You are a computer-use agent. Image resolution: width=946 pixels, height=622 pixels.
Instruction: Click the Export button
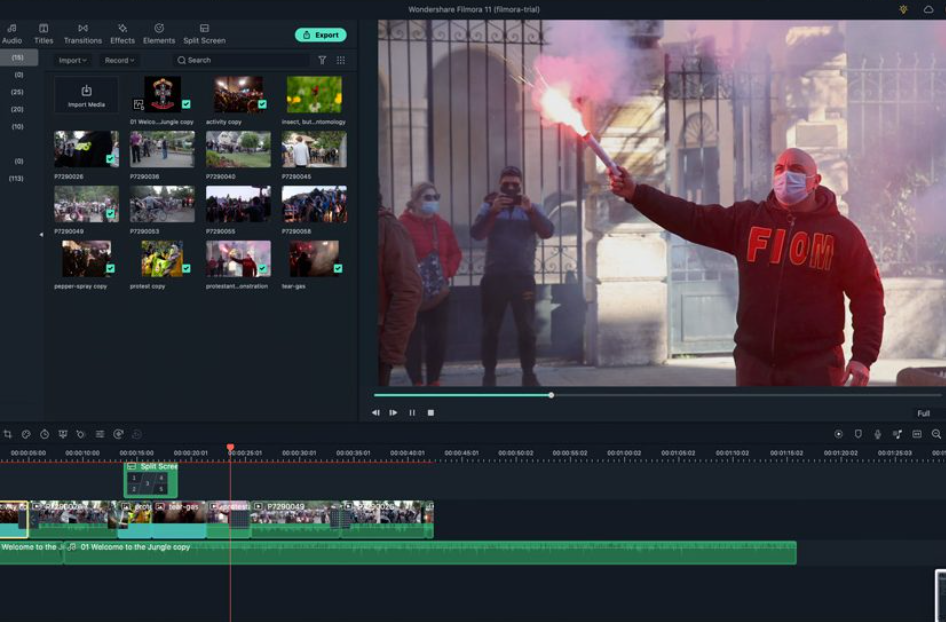click(x=320, y=35)
